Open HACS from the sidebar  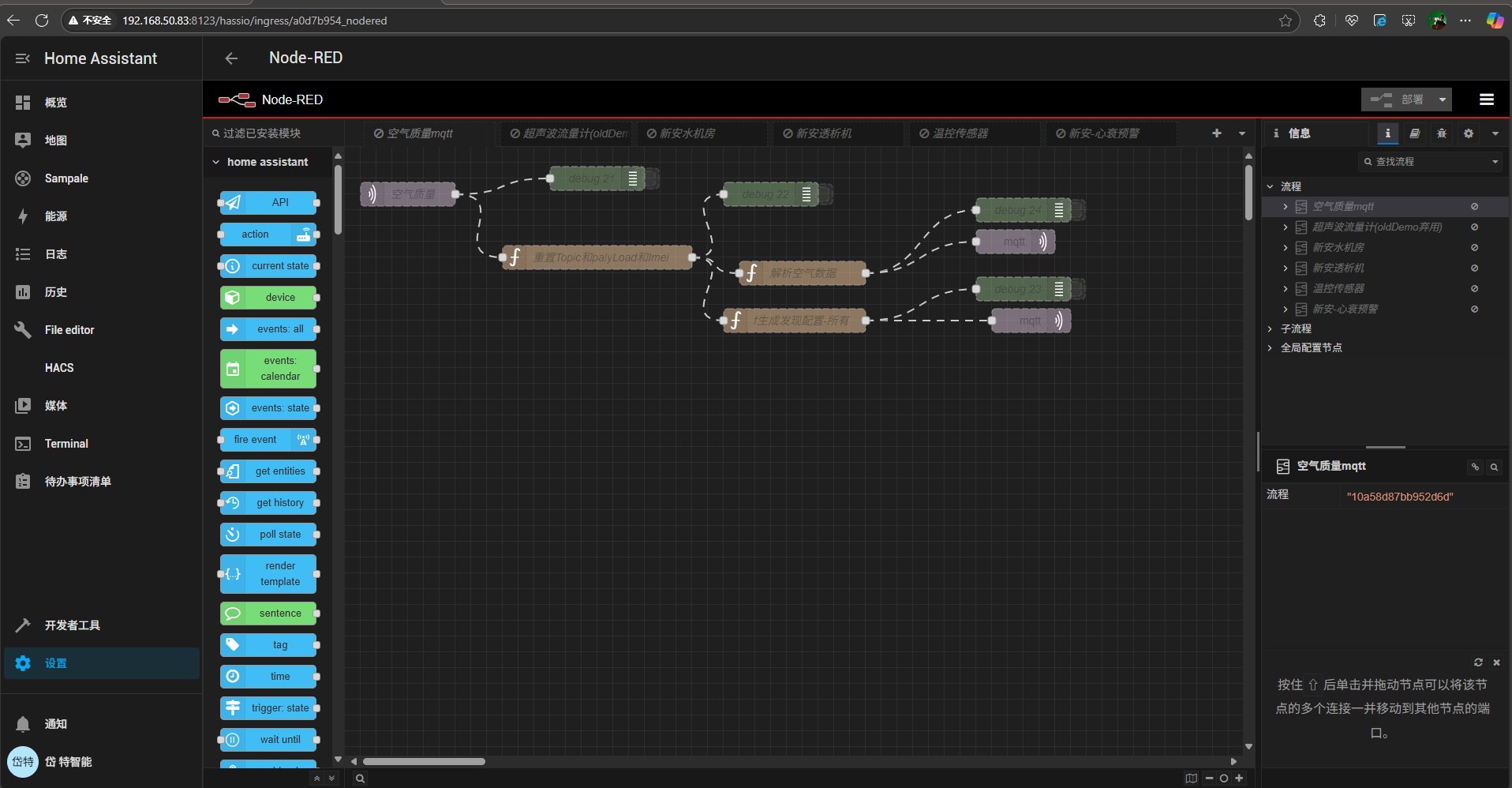pos(59,368)
